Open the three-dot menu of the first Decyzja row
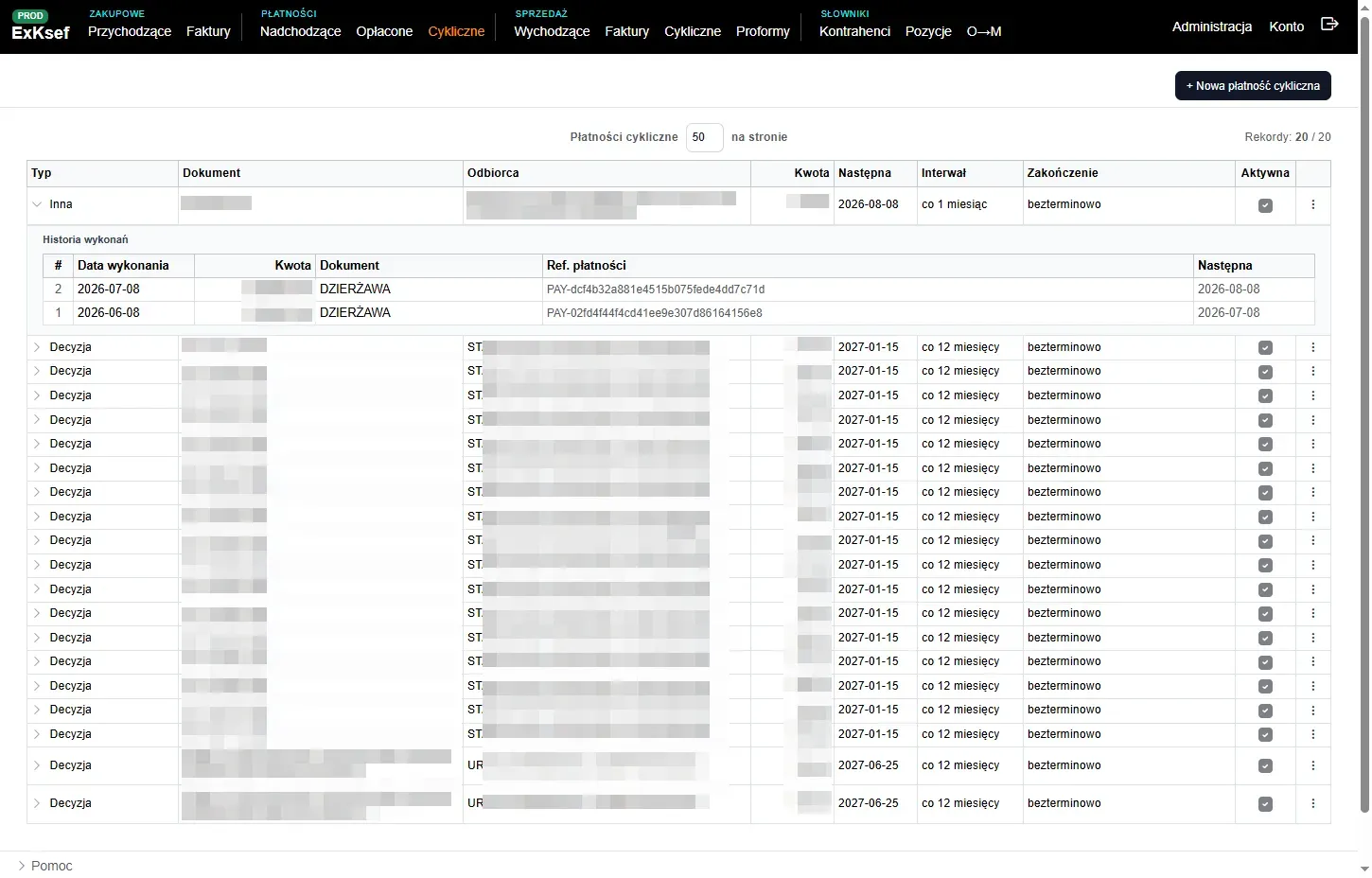 (x=1312, y=347)
